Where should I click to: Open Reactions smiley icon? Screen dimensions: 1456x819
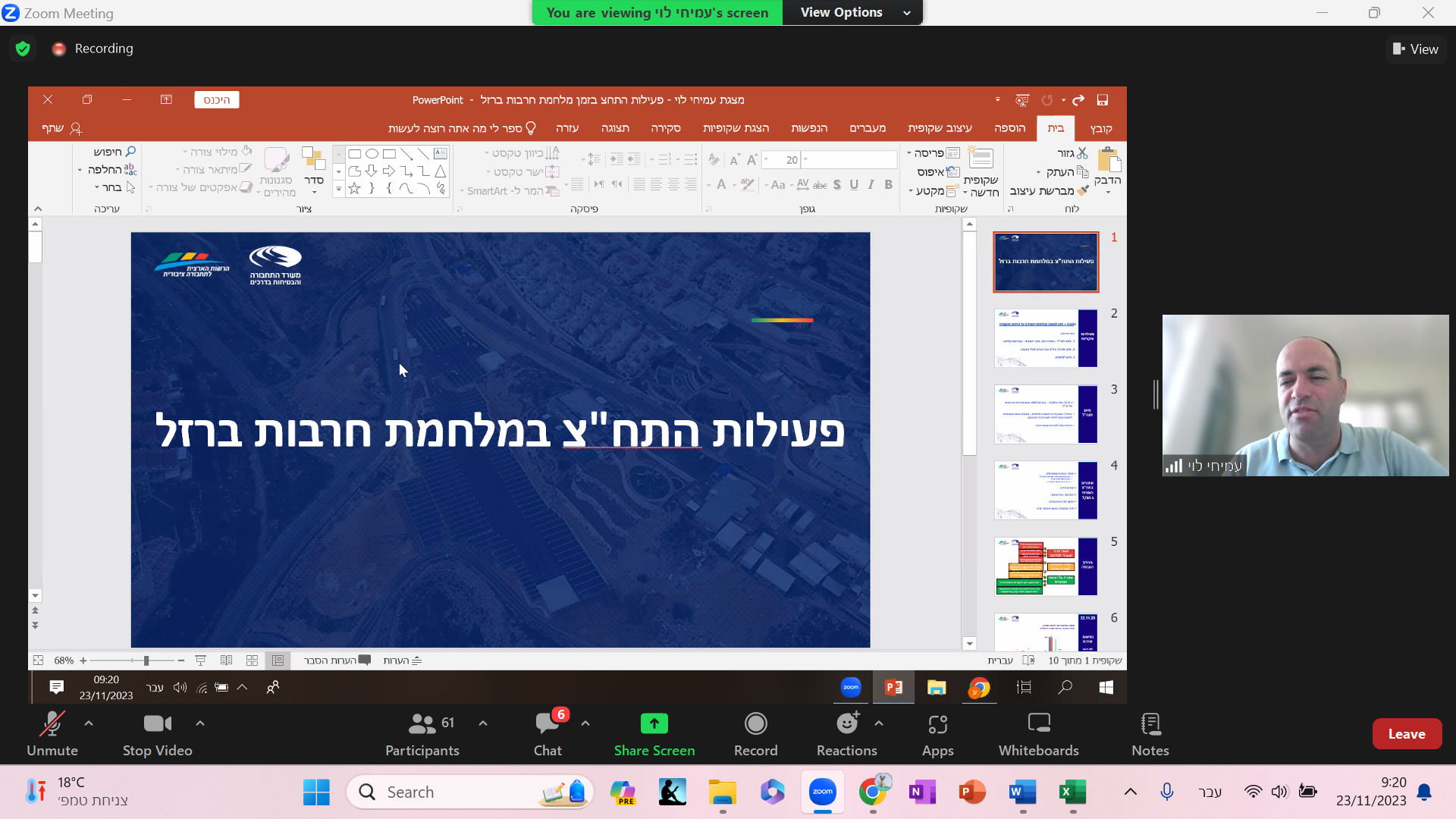(x=846, y=724)
